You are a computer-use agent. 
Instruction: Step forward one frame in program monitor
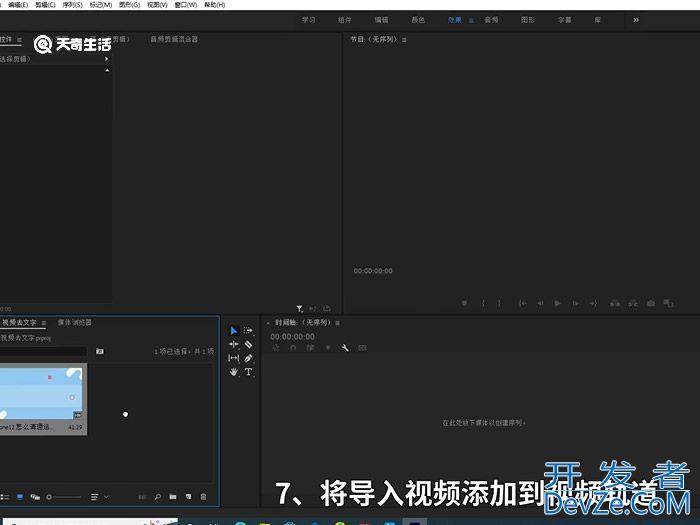coord(576,304)
